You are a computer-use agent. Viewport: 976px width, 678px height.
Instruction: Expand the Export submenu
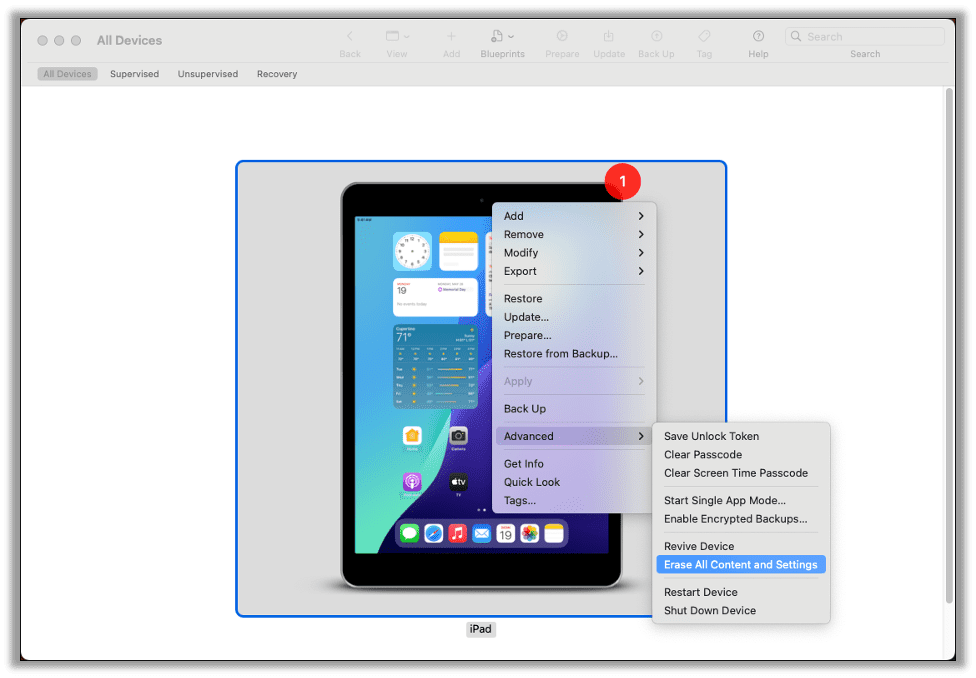coord(643,271)
